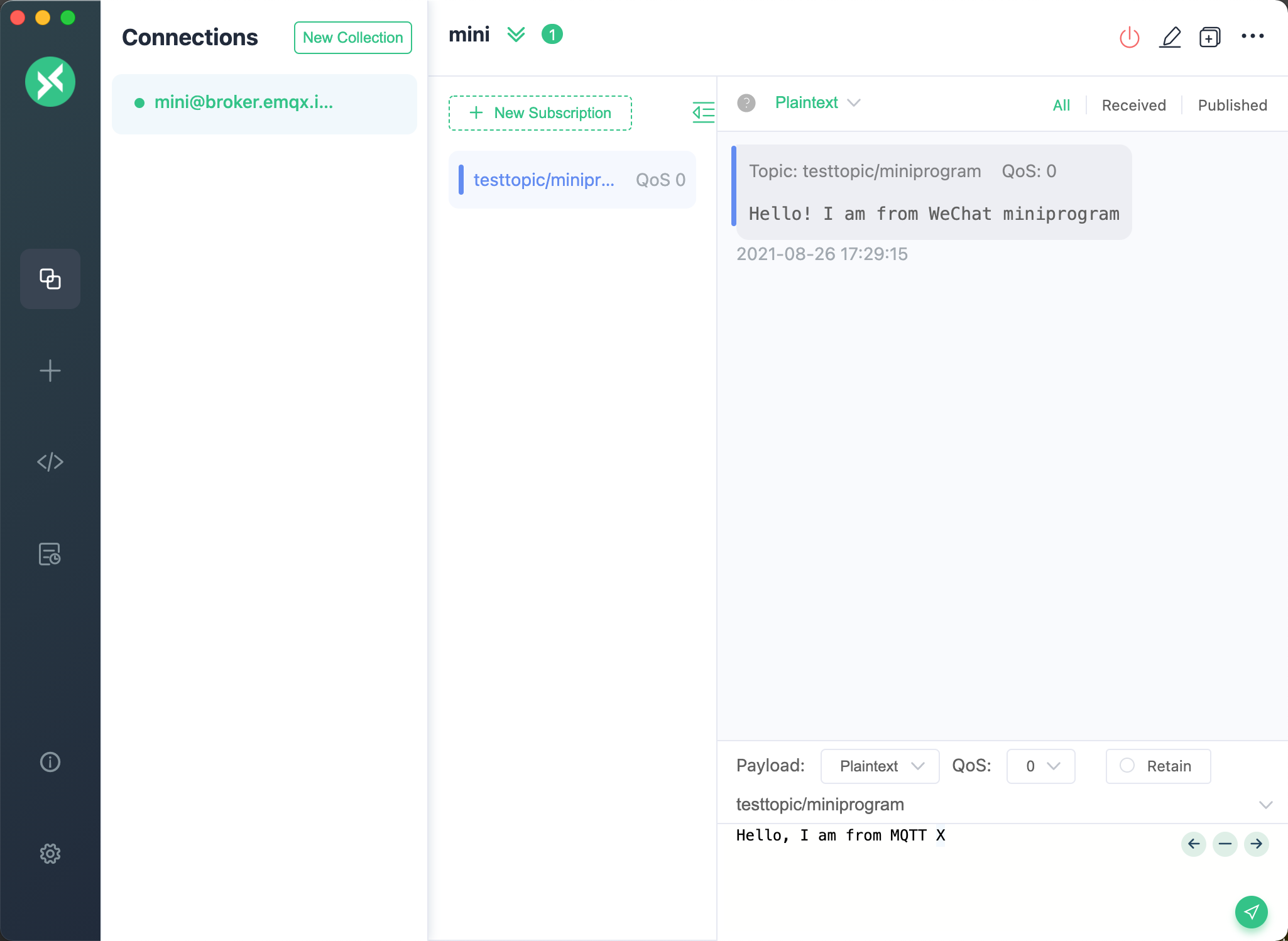1288x941 pixels.
Task: Open the About info icon in sidebar
Action: coord(50,762)
